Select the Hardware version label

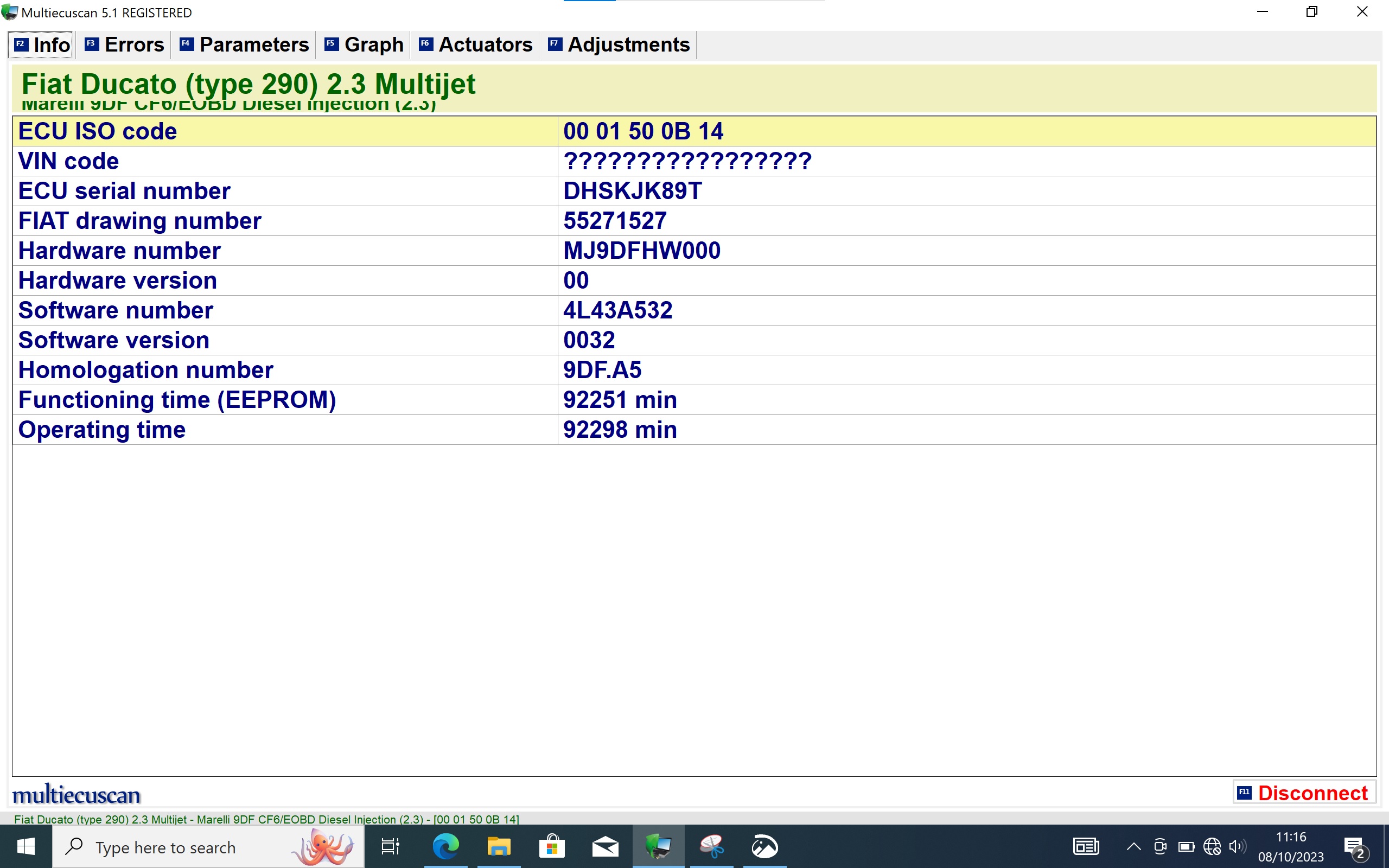click(x=118, y=280)
